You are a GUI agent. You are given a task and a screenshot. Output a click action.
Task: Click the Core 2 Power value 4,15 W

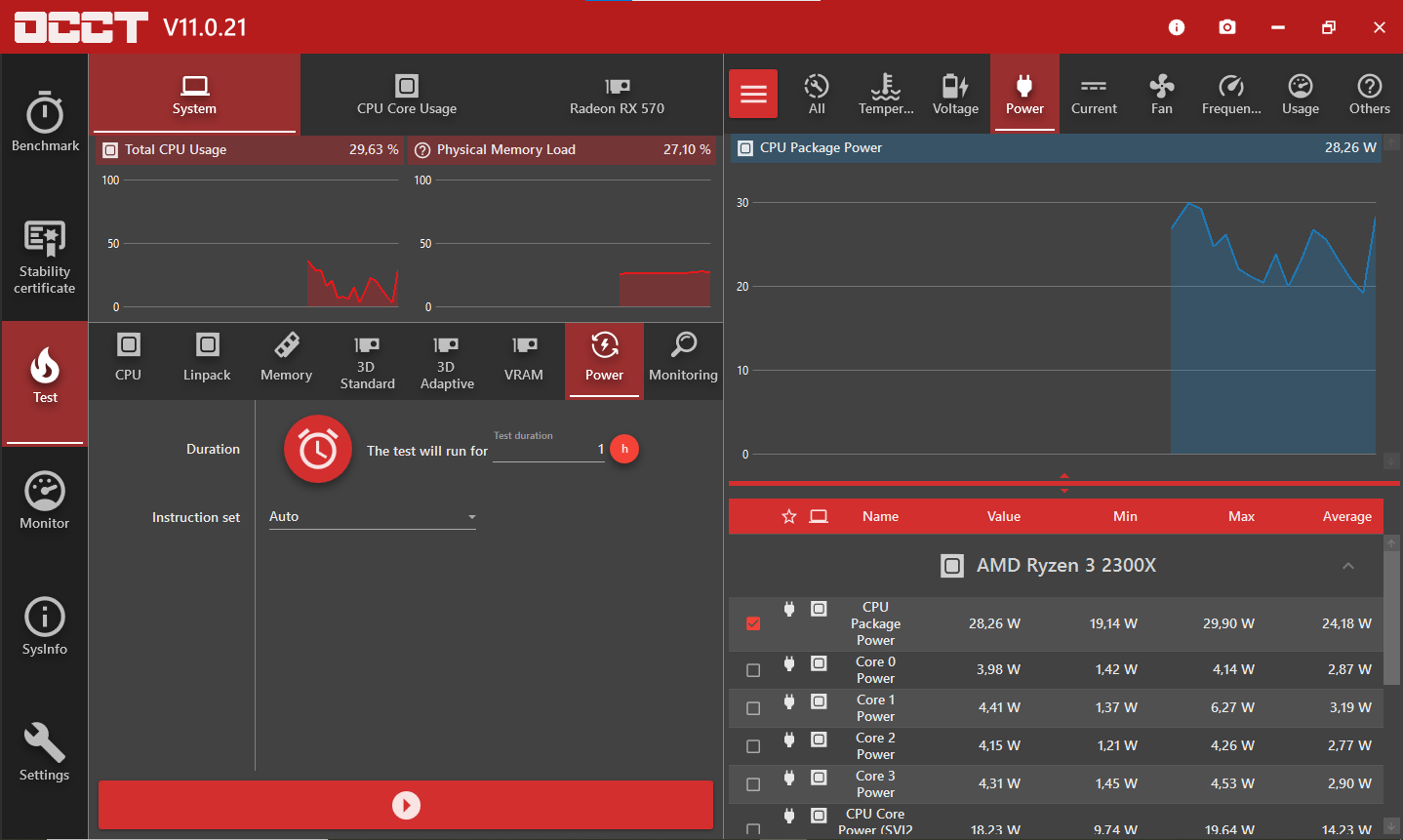coord(999,746)
